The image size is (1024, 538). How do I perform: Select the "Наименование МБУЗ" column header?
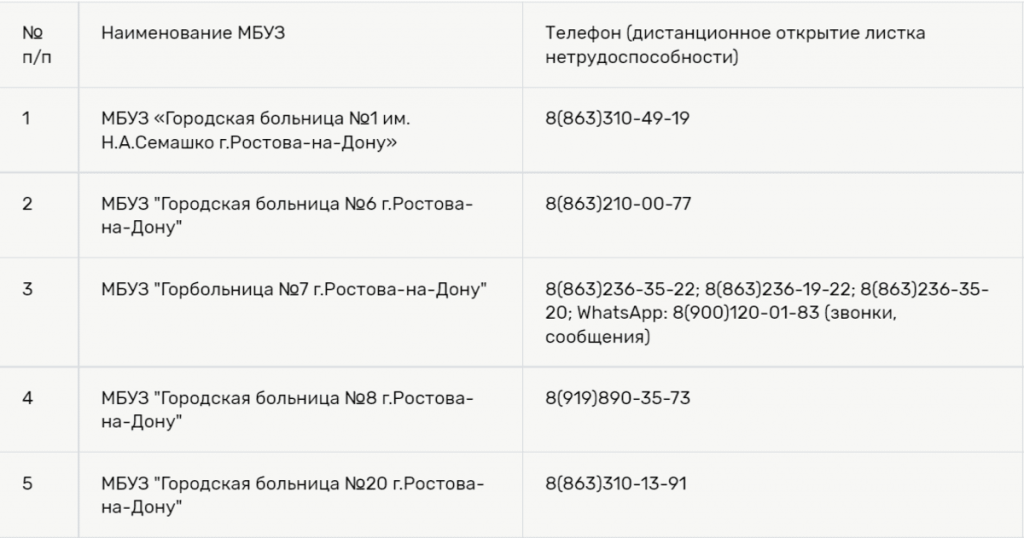pyautogui.click(x=193, y=33)
